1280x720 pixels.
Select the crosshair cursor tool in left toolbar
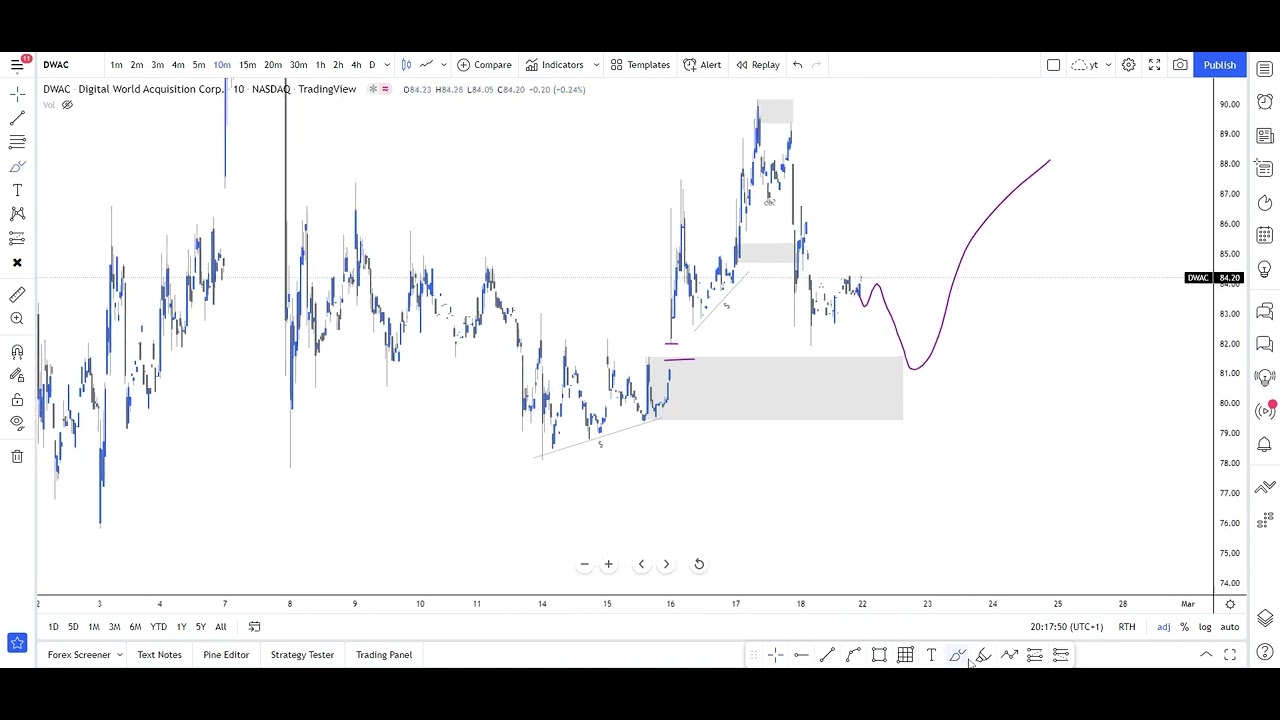tap(17, 94)
